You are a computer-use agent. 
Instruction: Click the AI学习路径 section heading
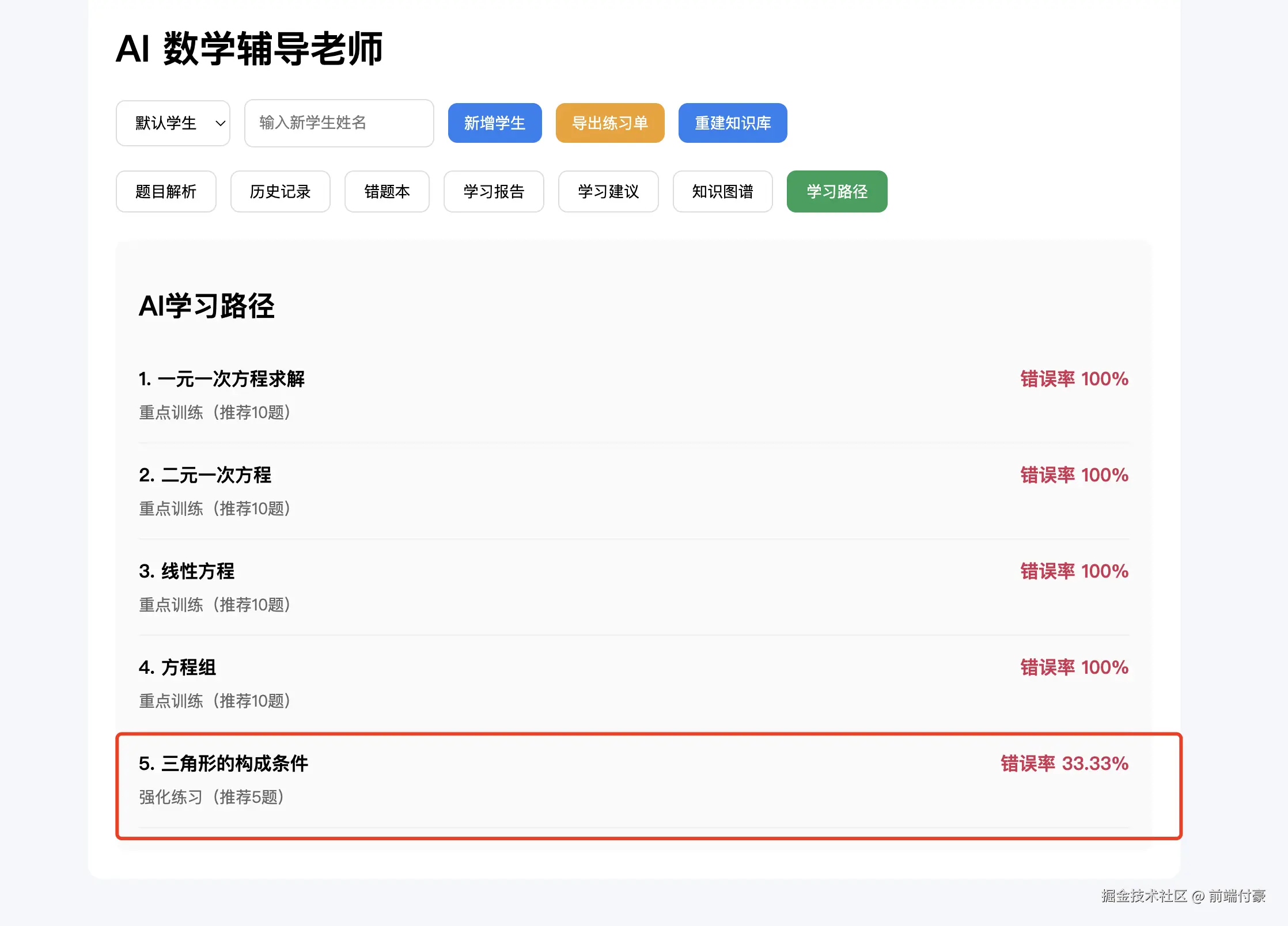point(206,306)
